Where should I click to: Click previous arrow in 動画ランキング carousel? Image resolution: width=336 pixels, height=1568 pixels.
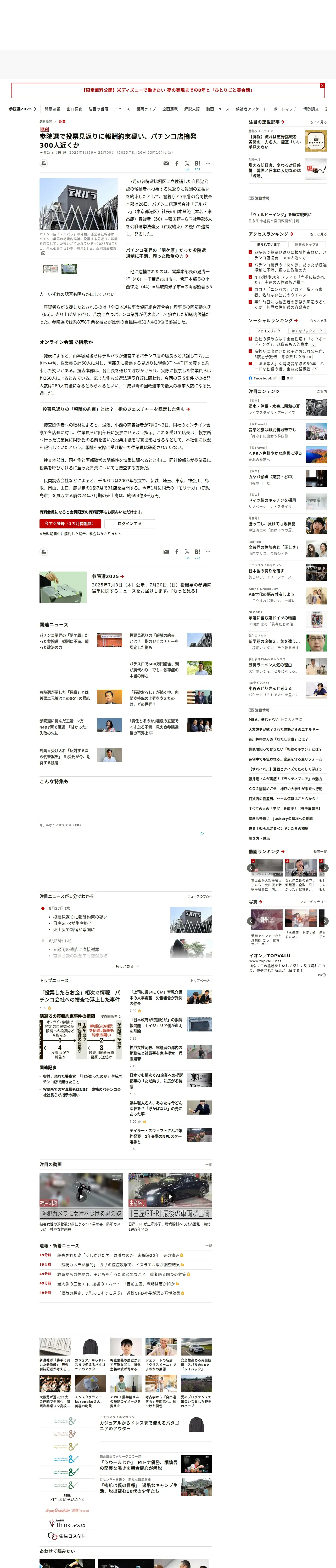click(x=251, y=868)
